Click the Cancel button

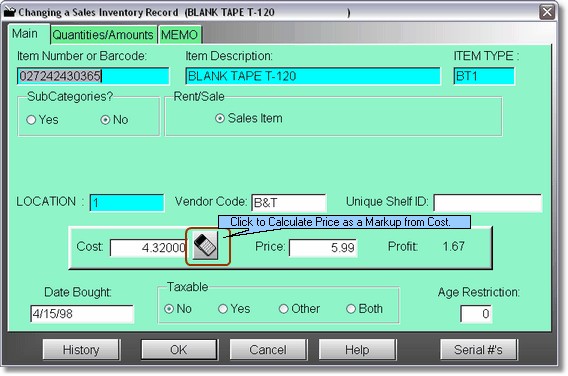coord(268,350)
